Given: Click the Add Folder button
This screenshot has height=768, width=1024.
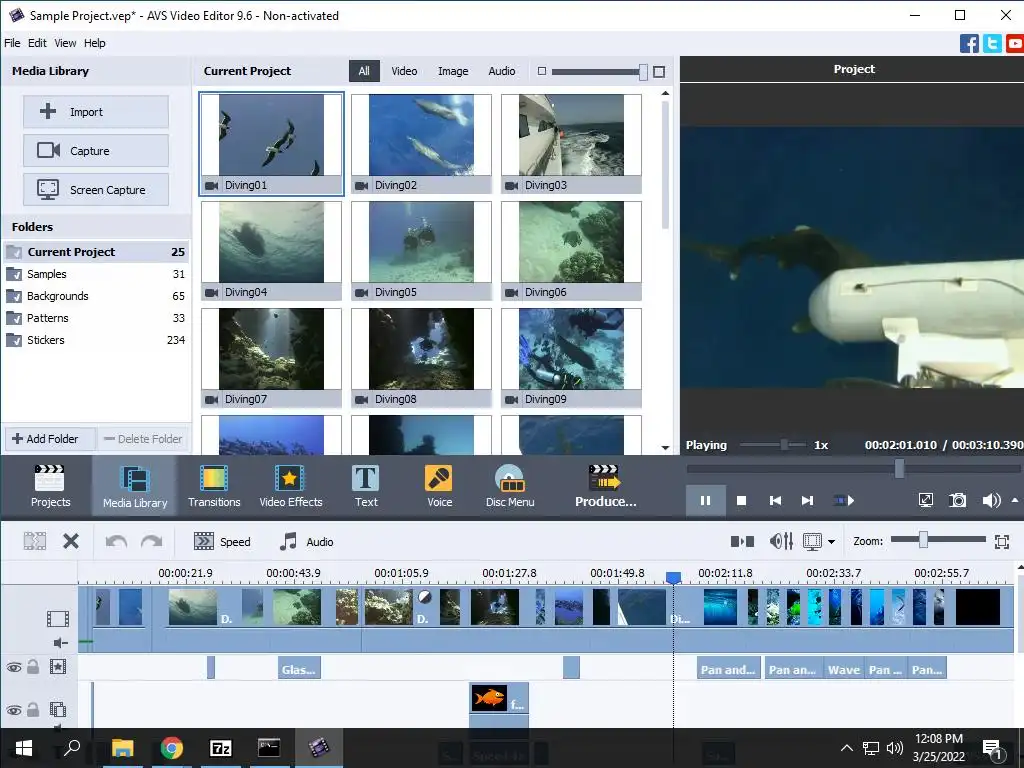Looking at the screenshot, I should (x=49, y=438).
